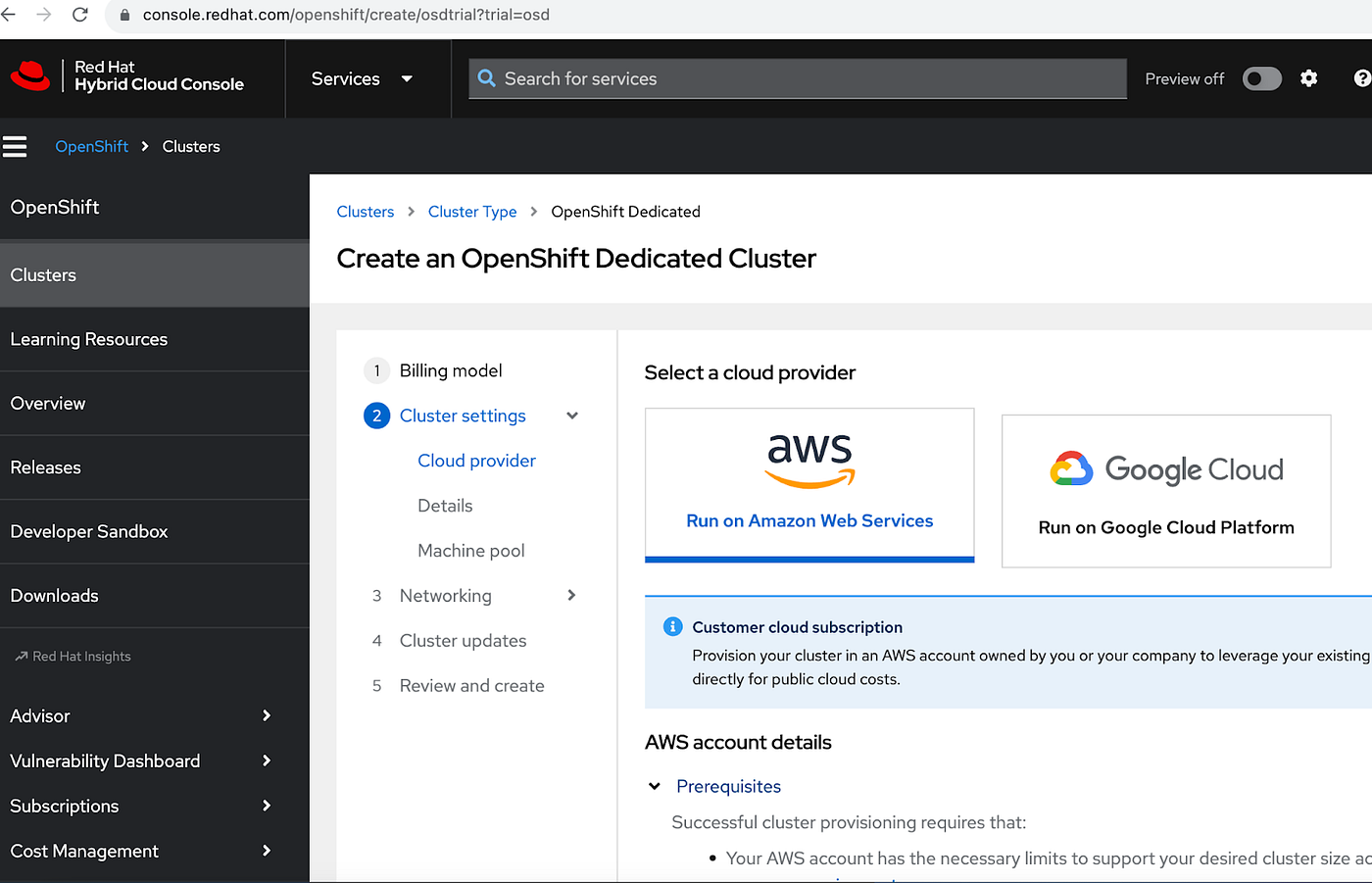
Task: Collapse the Cluster settings step
Action: coord(571,416)
